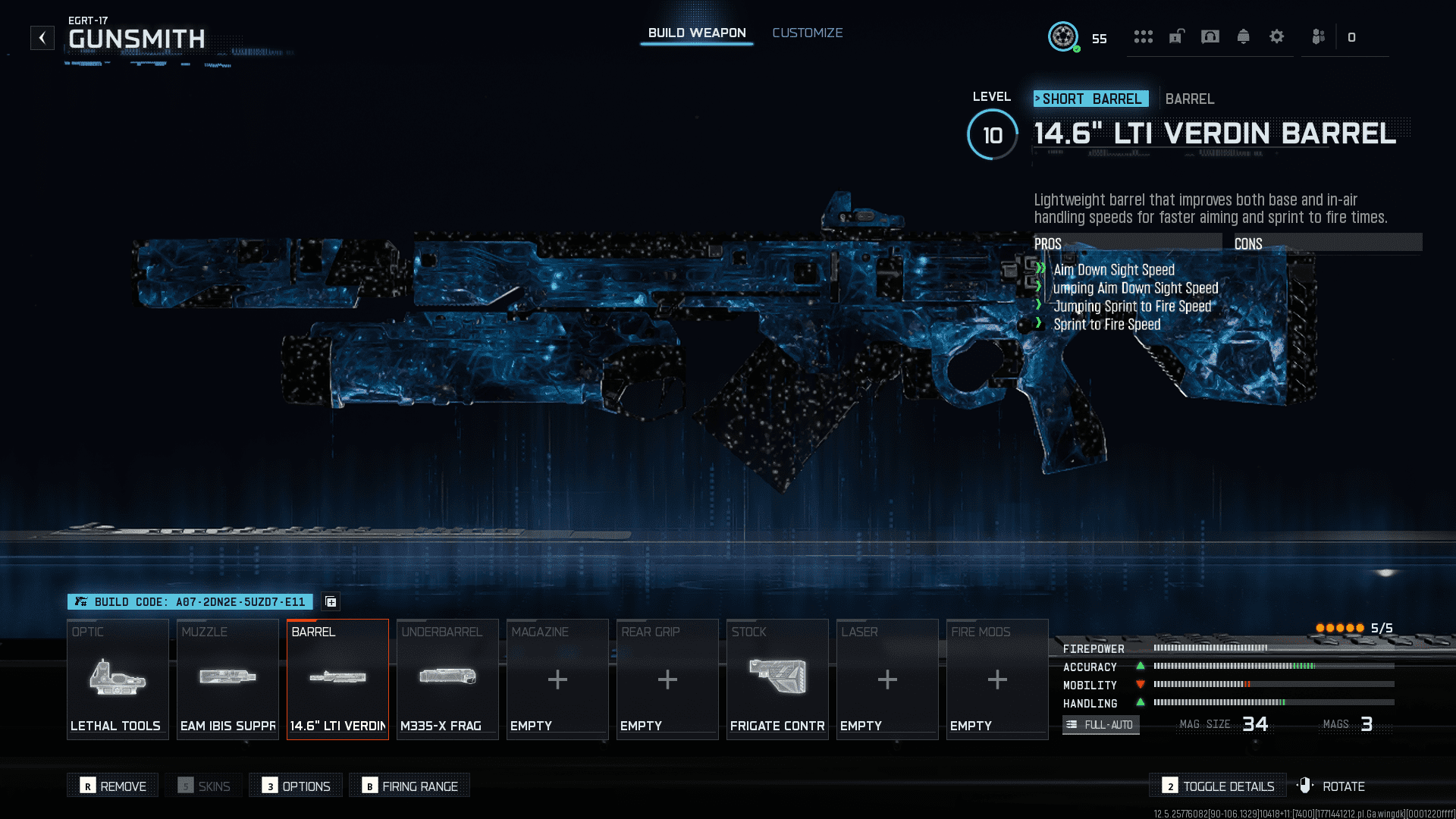Copy build code with clipboard icon
The width and height of the screenshot is (1456, 819).
(331, 601)
